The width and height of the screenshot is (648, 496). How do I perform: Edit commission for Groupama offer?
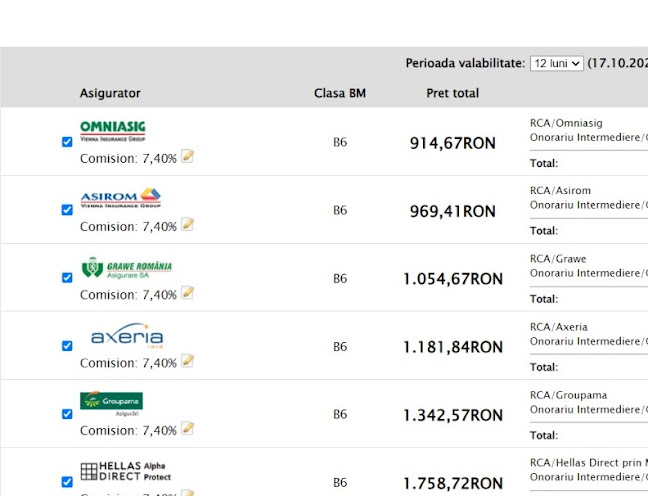[x=187, y=429]
